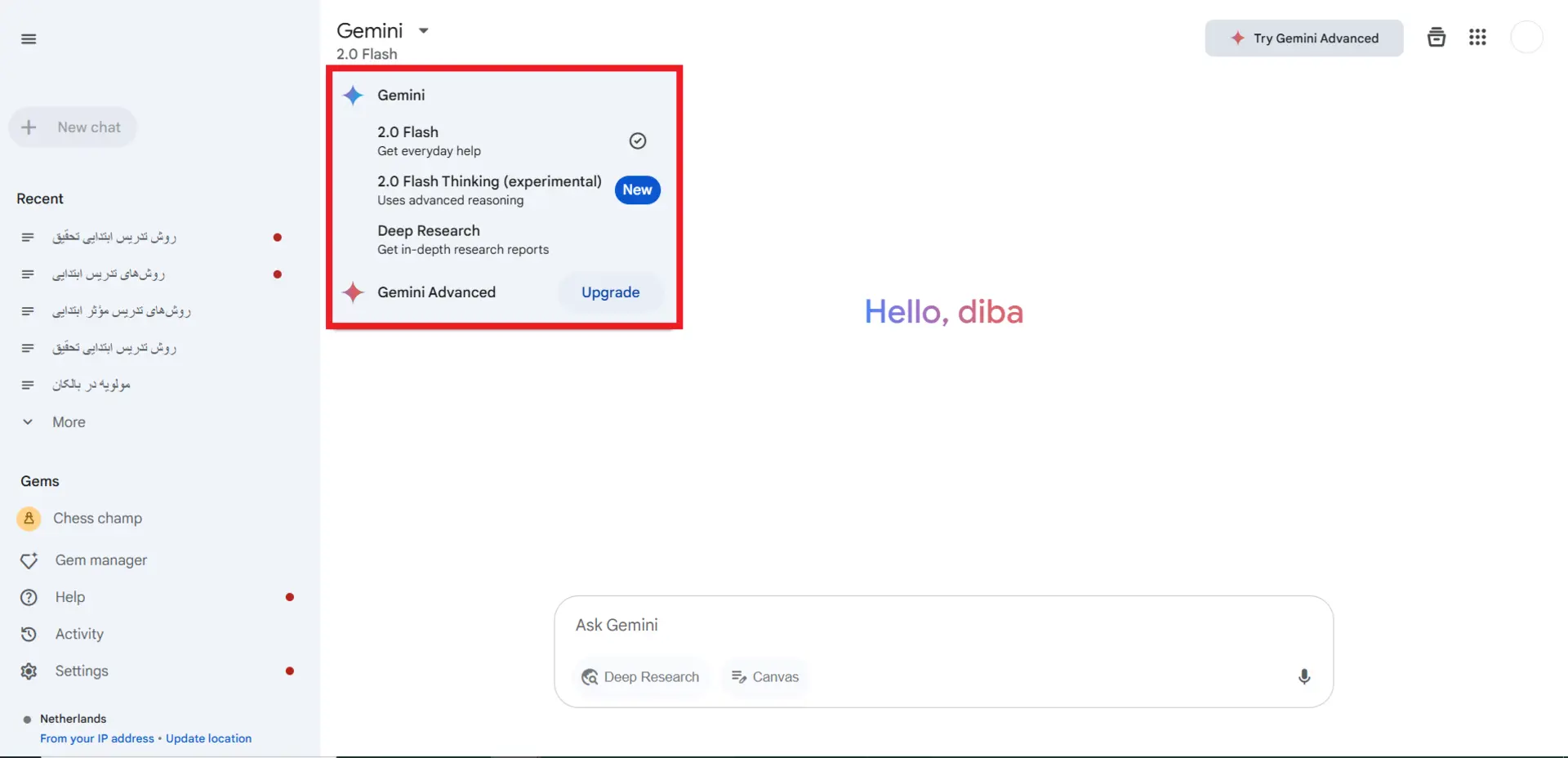Viewport: 1568px width, 758px height.
Task: Select the 2.0 Flash model option
Action: (x=504, y=140)
